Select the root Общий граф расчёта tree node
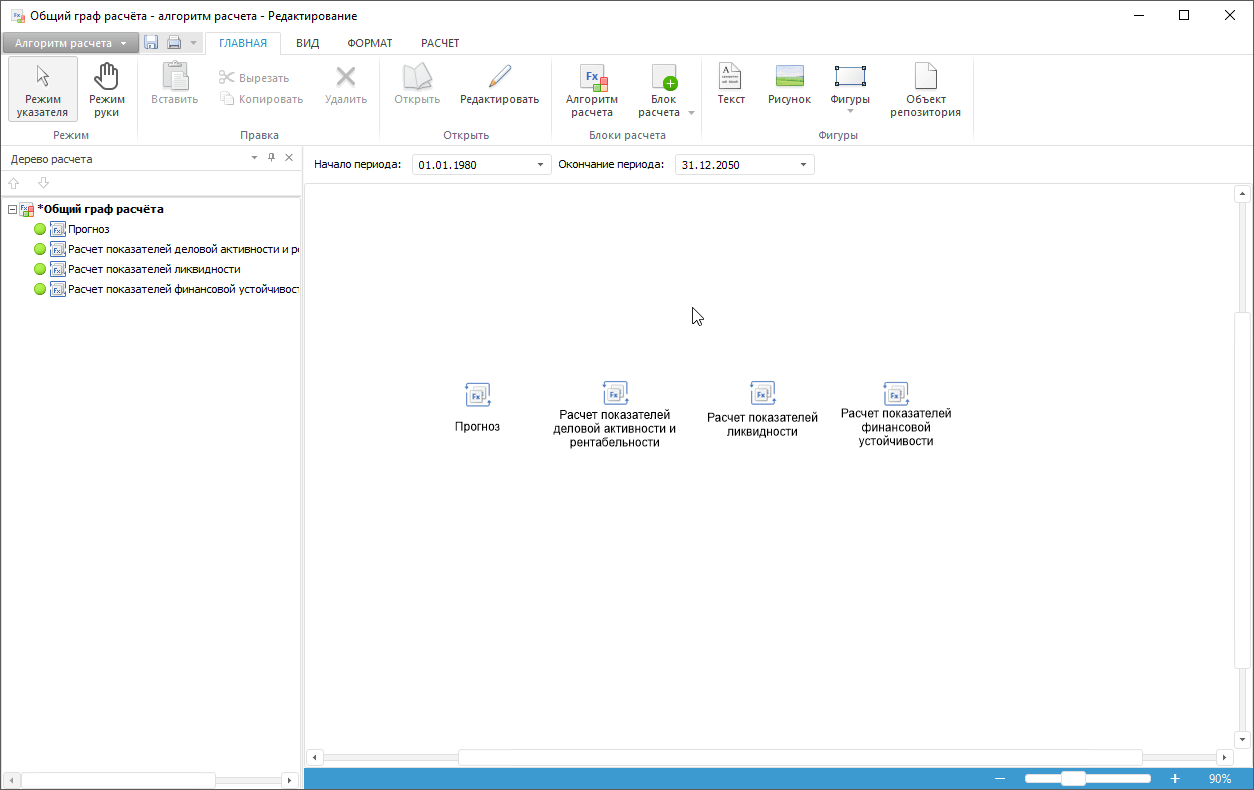The height and width of the screenshot is (790, 1254). click(x=100, y=209)
